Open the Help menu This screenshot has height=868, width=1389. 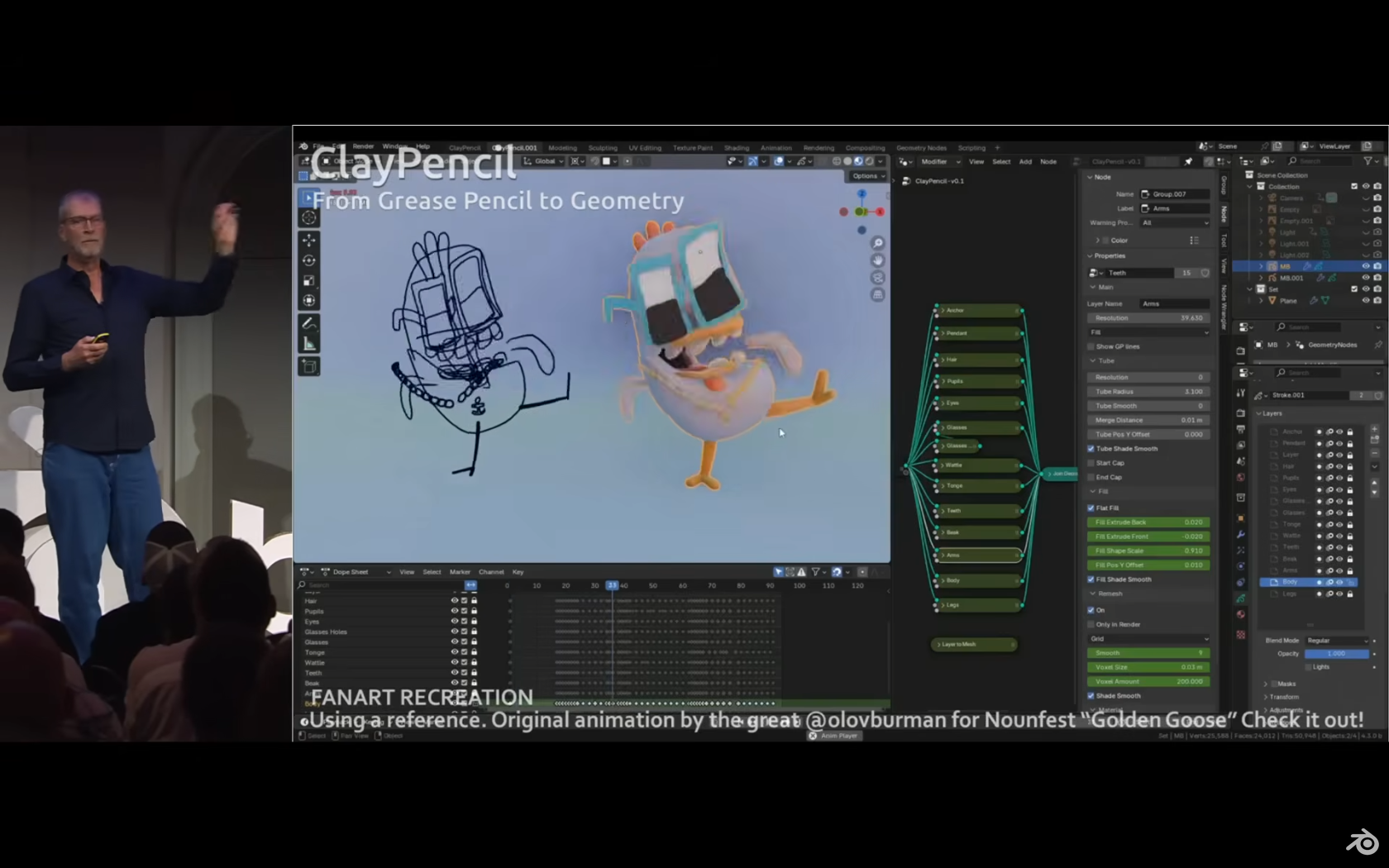tap(422, 146)
